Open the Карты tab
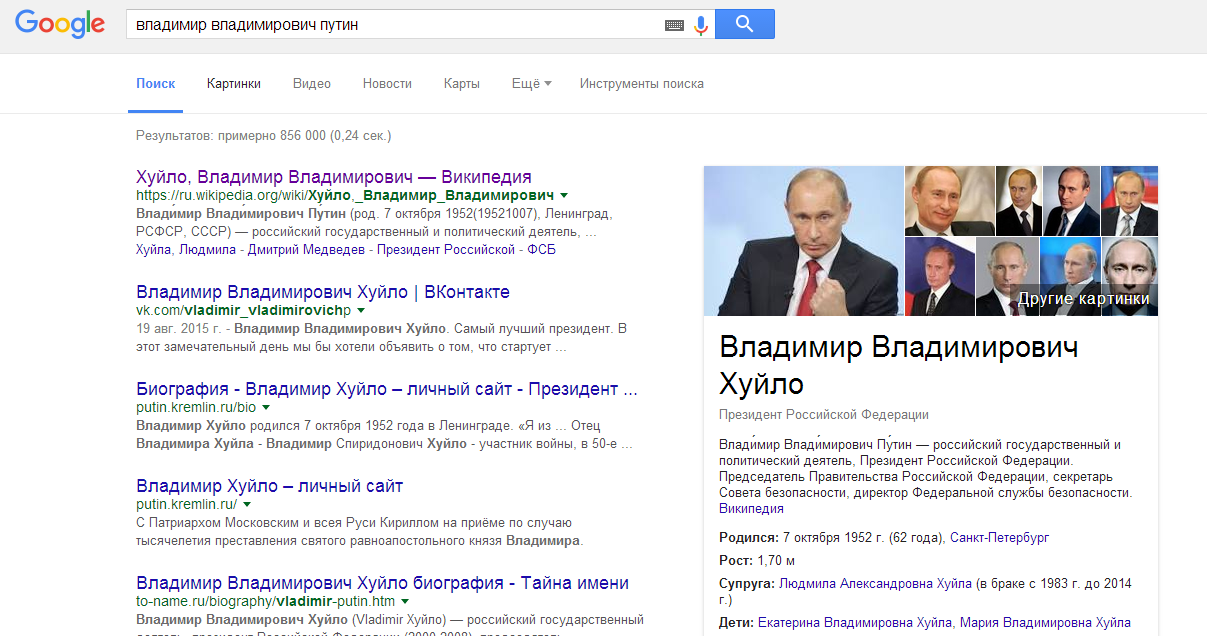The image size is (1207, 636). point(462,84)
